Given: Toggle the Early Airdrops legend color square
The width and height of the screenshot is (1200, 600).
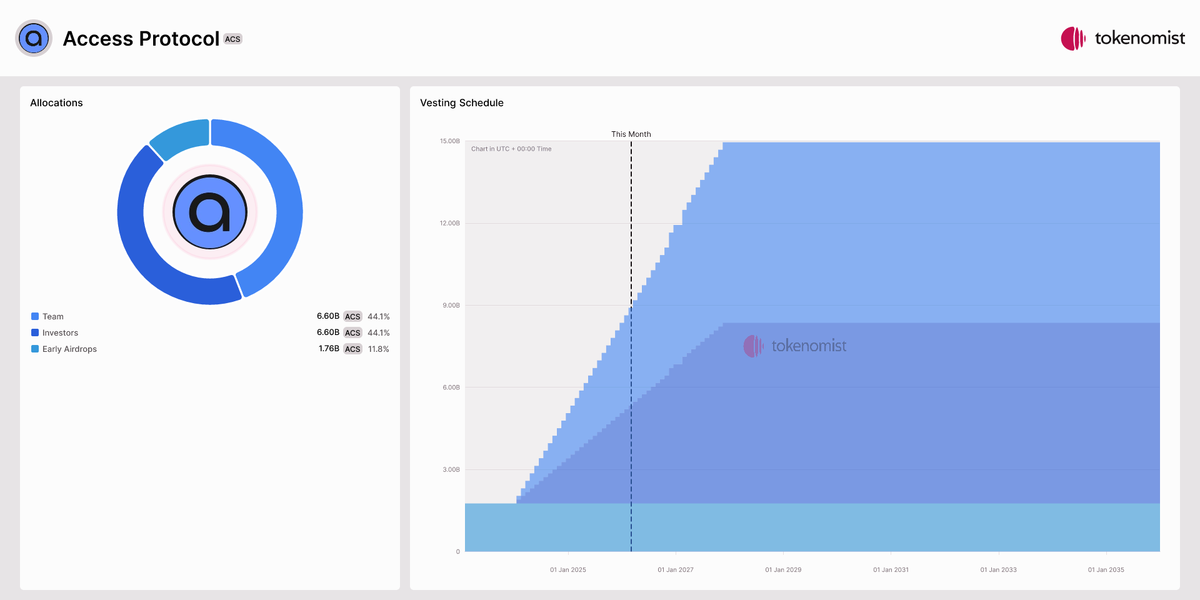Looking at the screenshot, I should point(35,349).
